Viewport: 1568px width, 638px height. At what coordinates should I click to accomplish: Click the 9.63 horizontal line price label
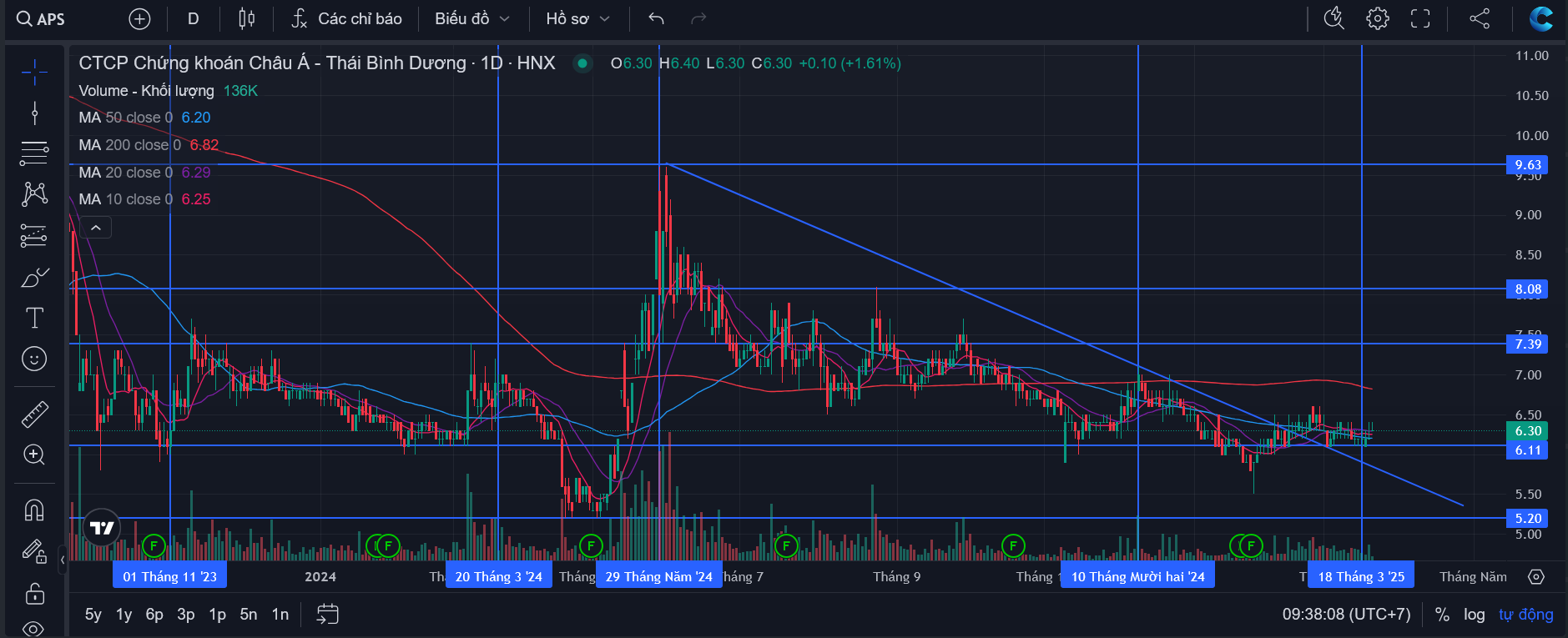coord(1527,165)
